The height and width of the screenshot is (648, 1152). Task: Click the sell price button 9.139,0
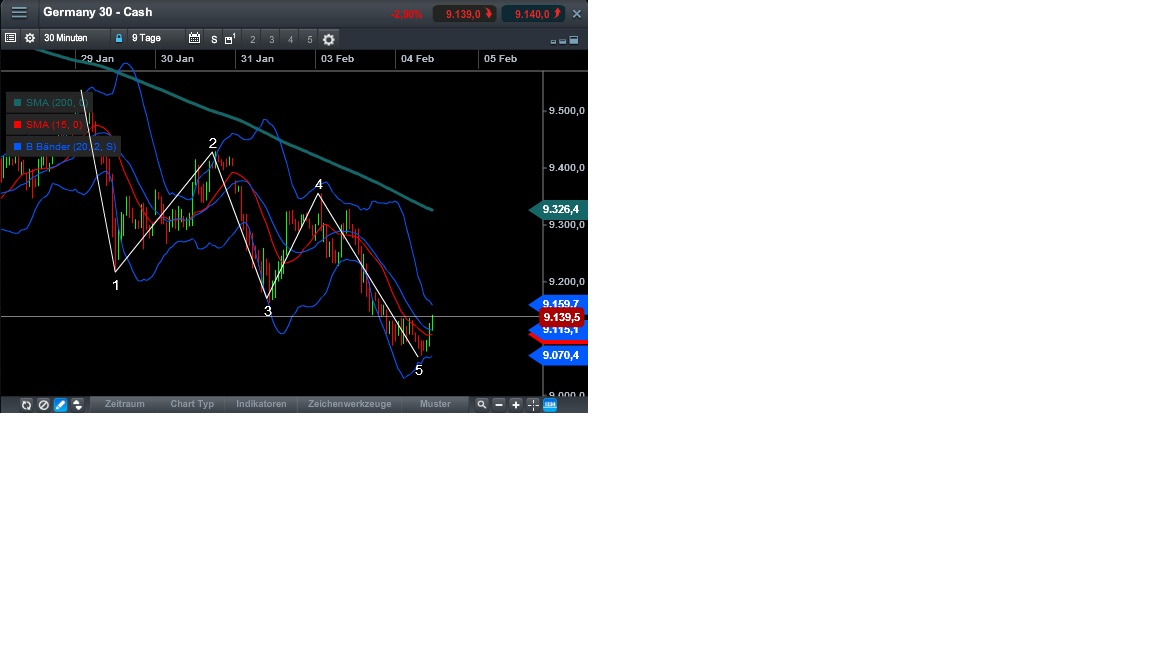463,14
